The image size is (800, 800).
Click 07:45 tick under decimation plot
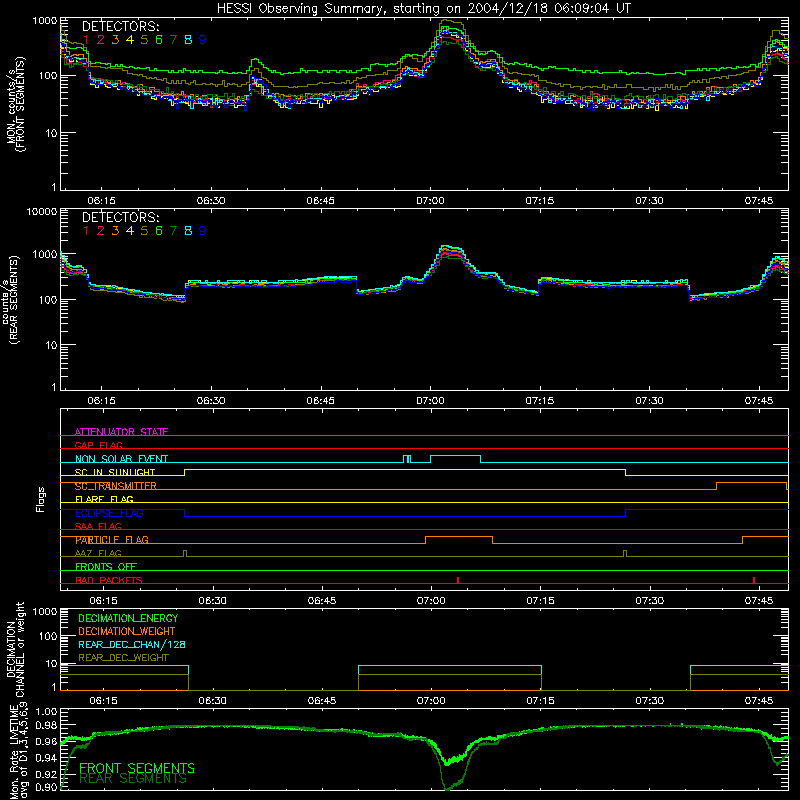click(x=759, y=701)
